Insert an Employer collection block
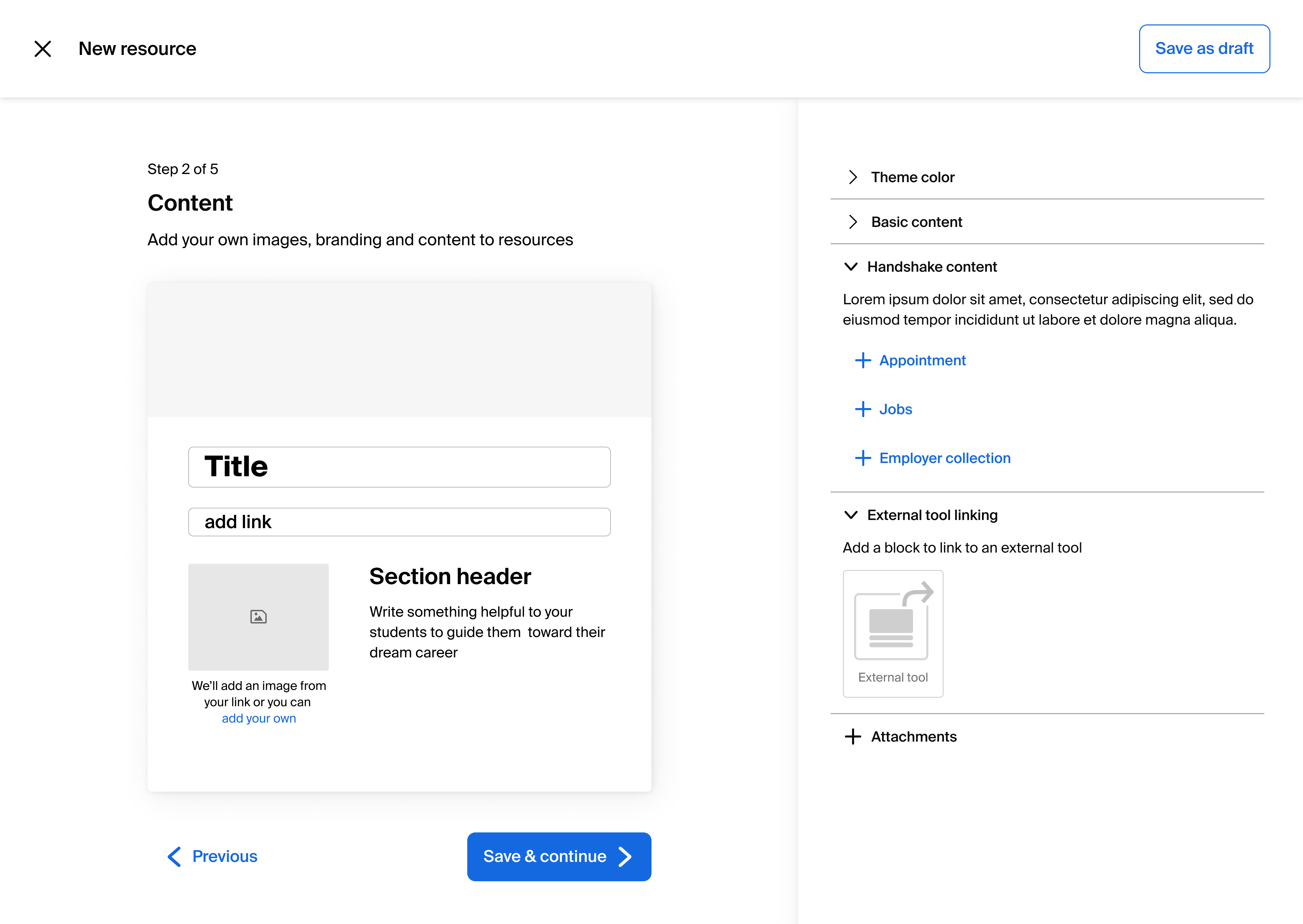1303x924 pixels. [863, 458]
